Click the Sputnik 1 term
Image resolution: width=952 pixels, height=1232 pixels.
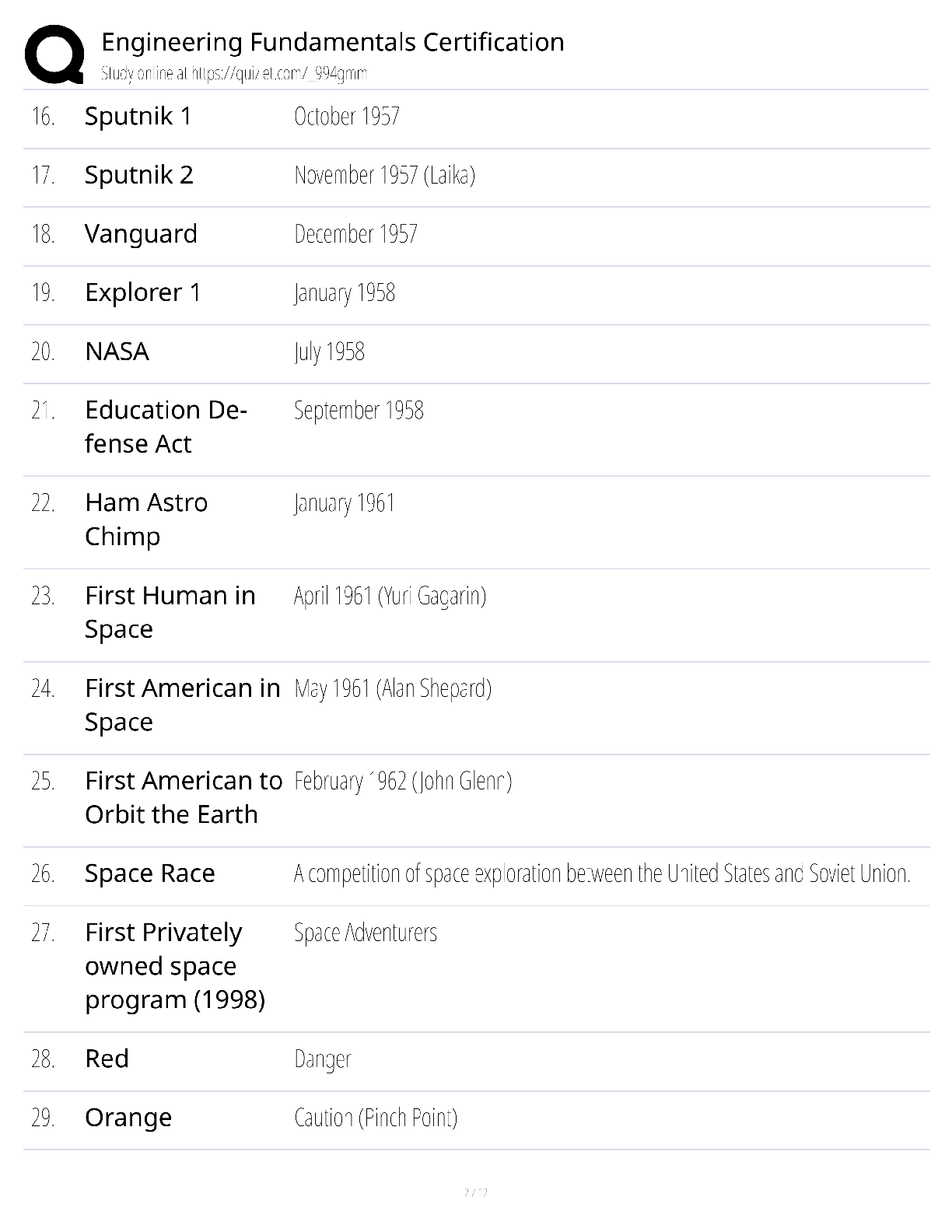[x=138, y=116]
